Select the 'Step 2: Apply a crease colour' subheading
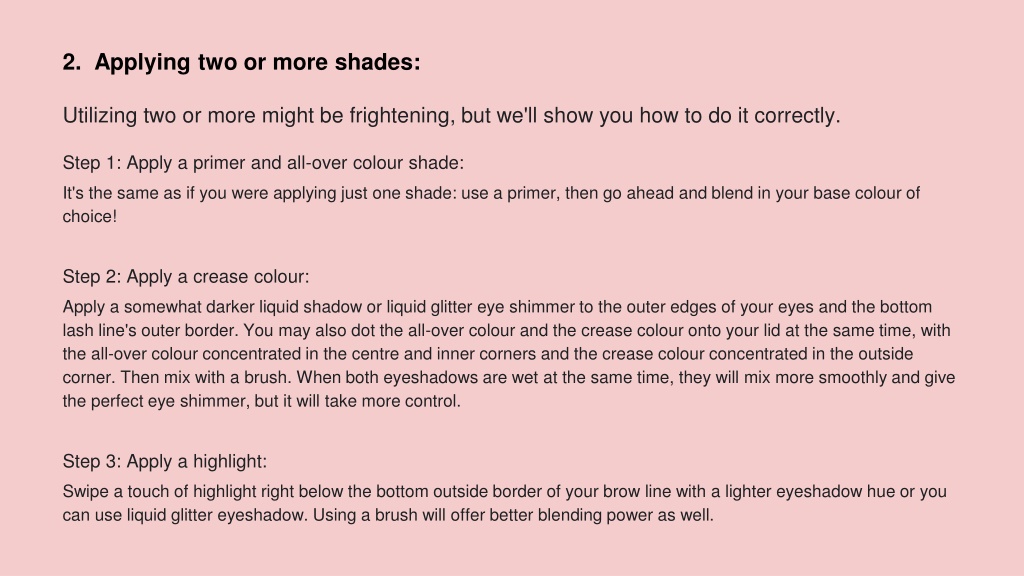 [x=186, y=276]
